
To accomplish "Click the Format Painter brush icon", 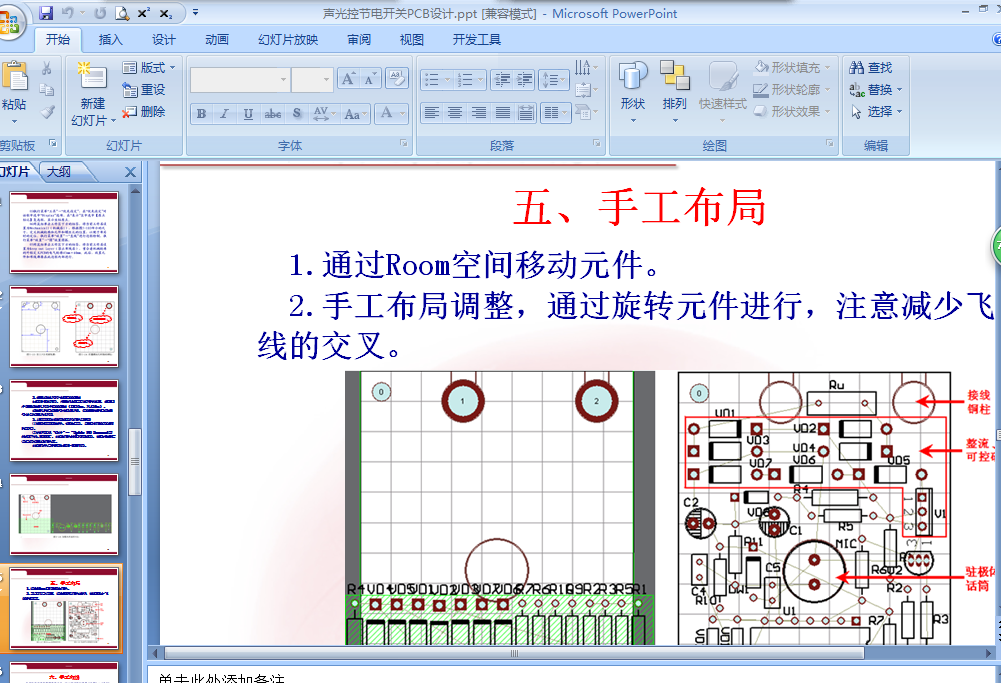I will (47, 112).
